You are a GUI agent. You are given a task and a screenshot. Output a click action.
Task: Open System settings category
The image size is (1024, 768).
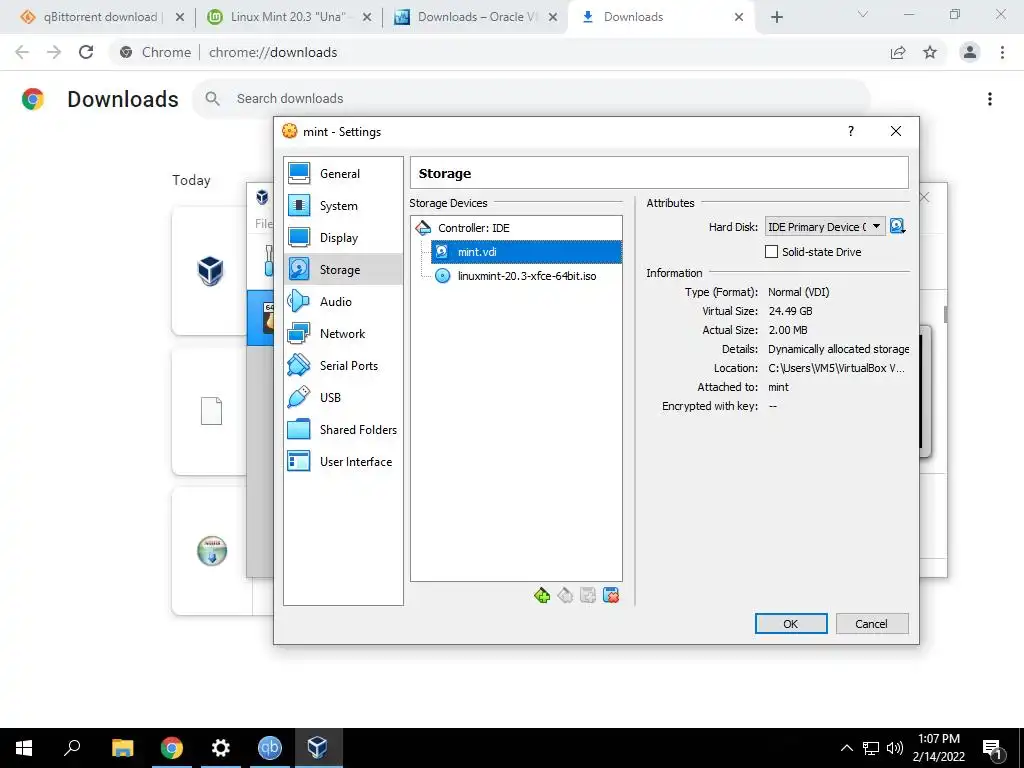[x=343, y=206]
